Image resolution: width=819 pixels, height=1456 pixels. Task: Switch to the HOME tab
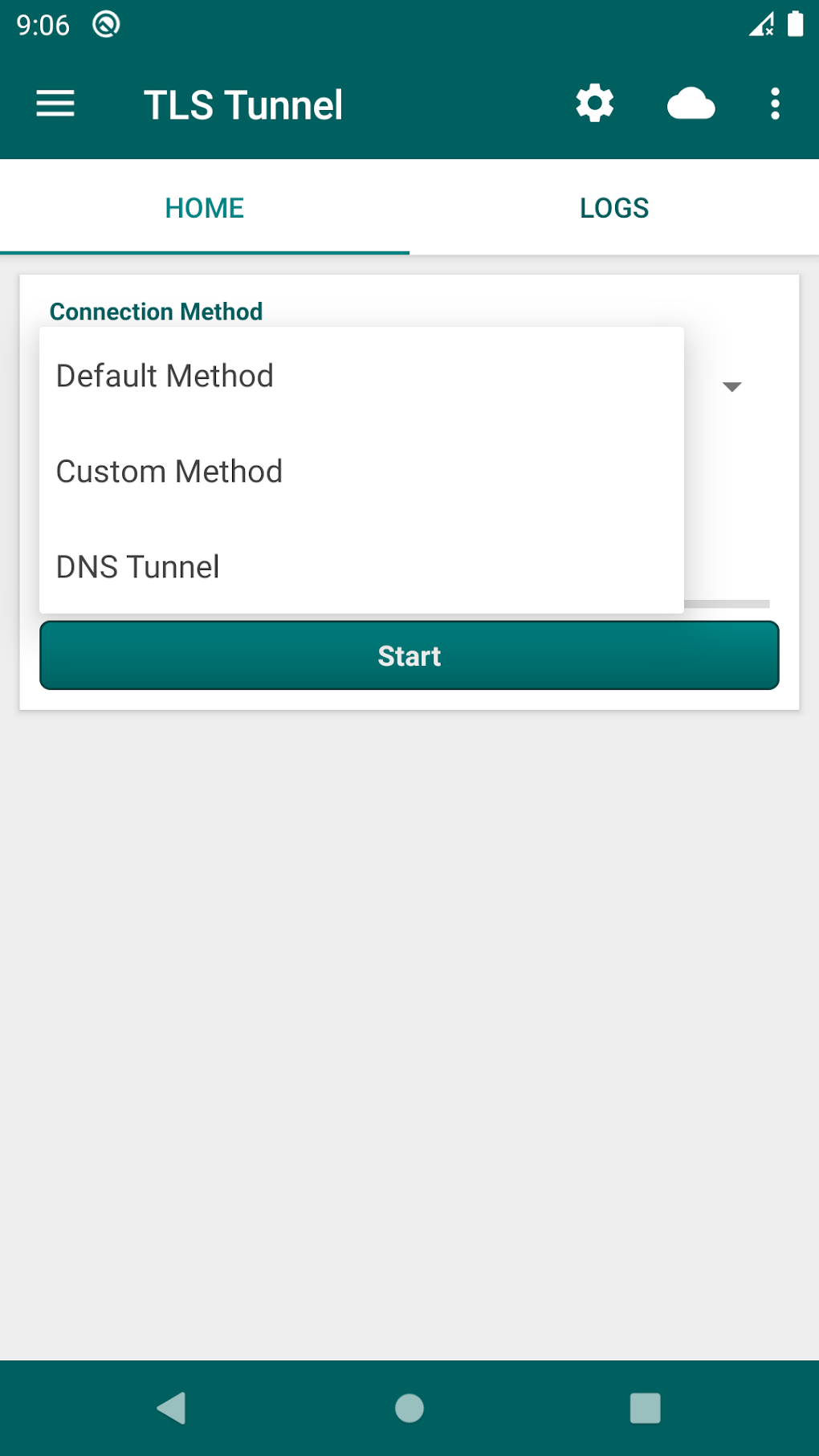click(x=205, y=208)
